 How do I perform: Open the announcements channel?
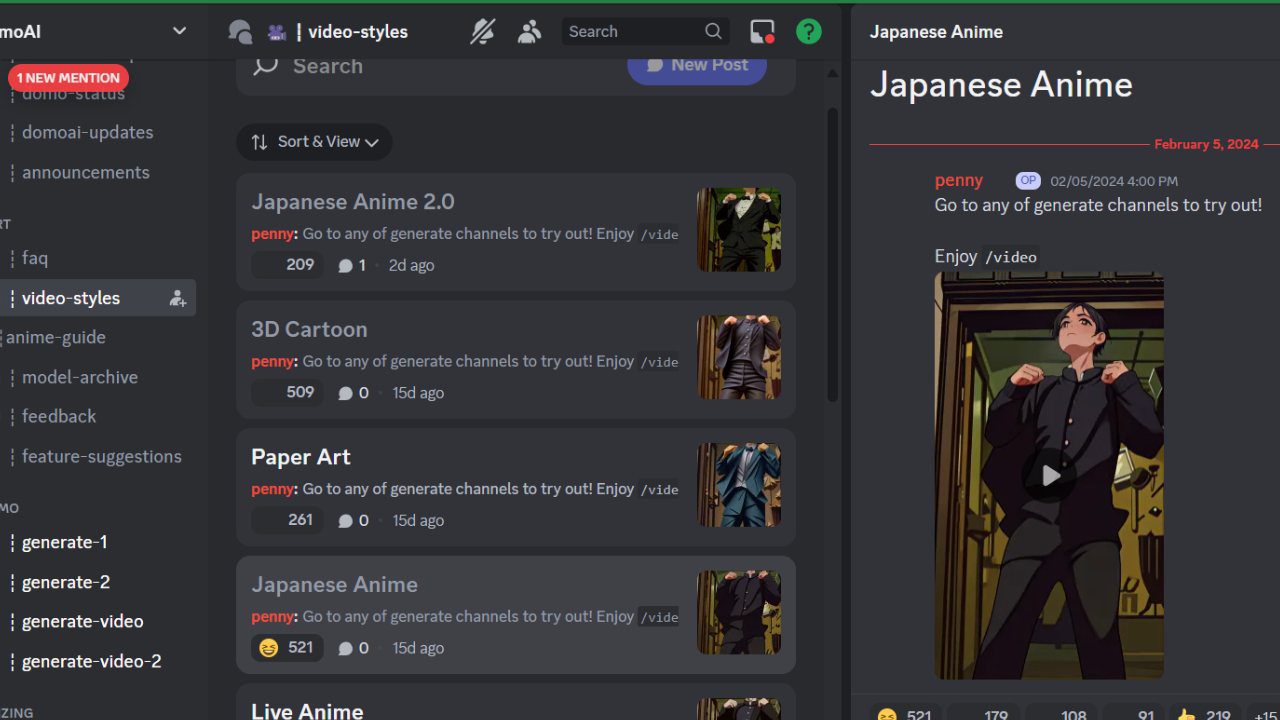click(85, 172)
